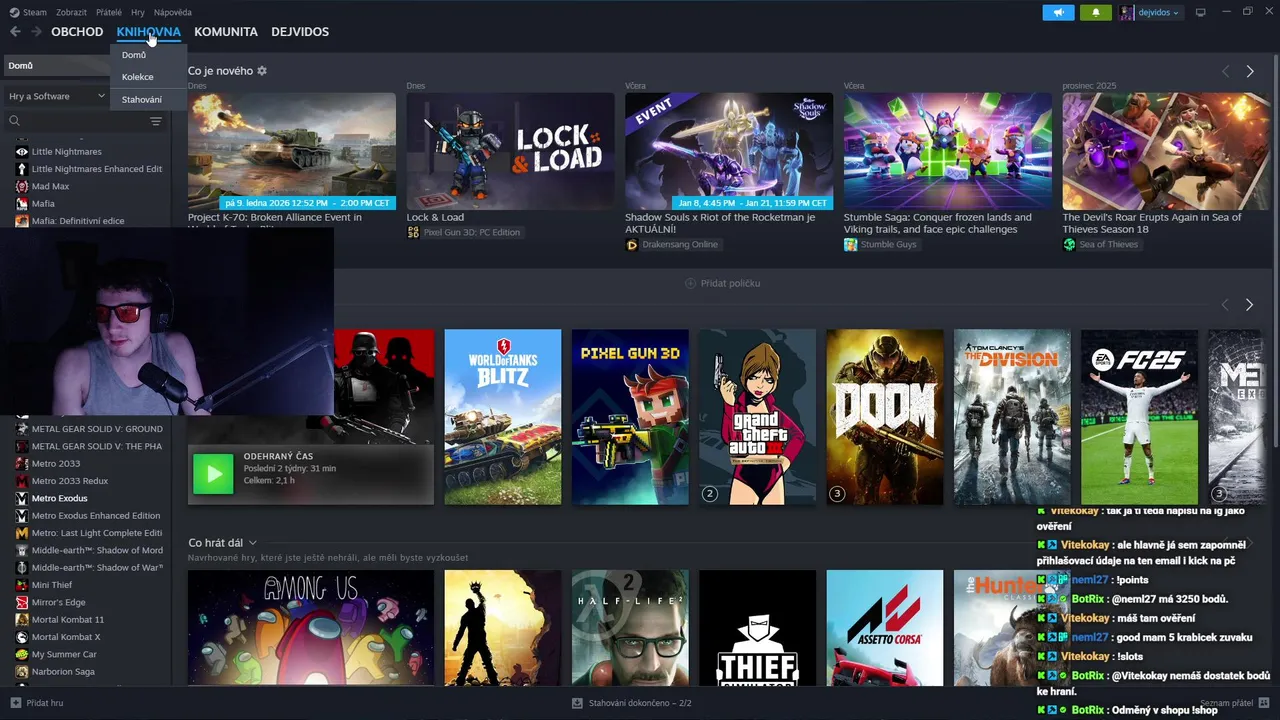
Task: Show next games in the recent shelf
Action: click(x=1249, y=304)
